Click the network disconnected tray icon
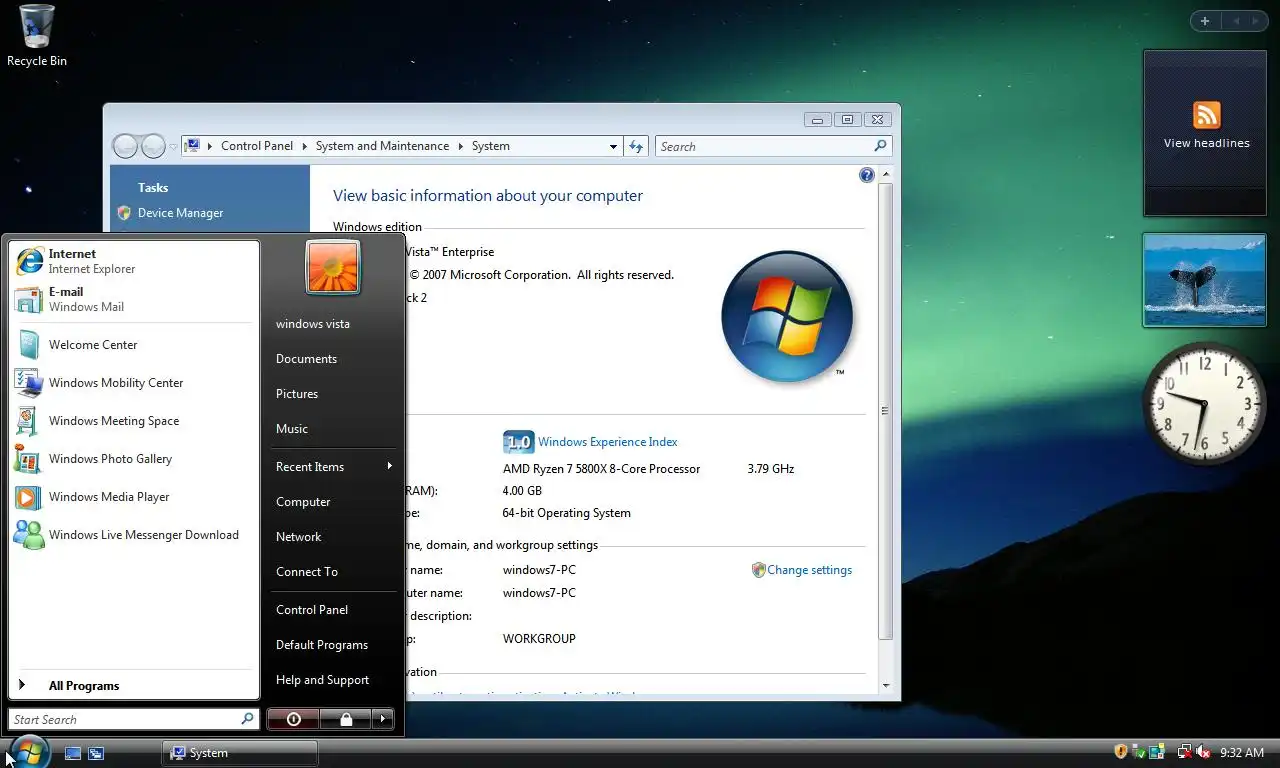The image size is (1280, 768). (x=1185, y=752)
